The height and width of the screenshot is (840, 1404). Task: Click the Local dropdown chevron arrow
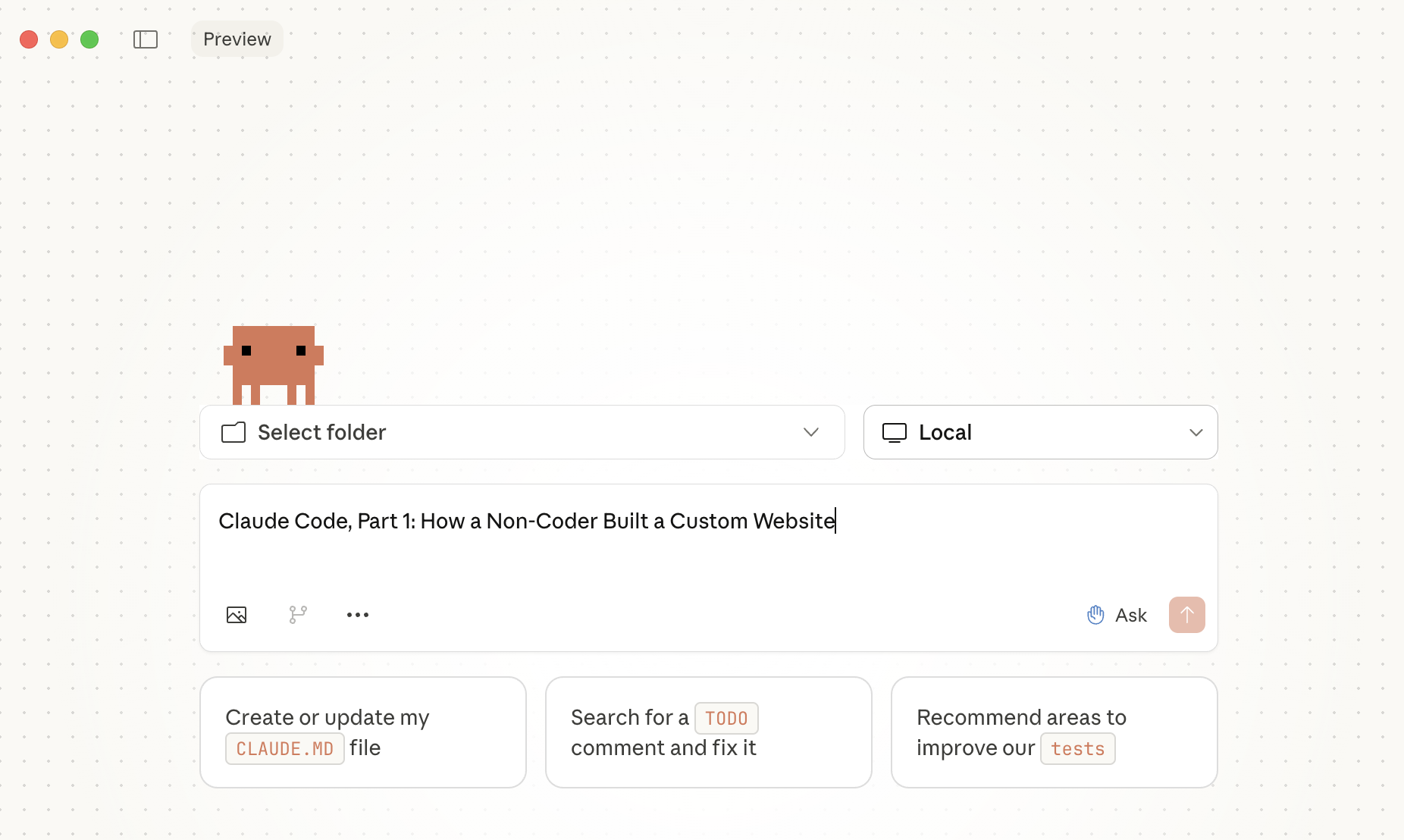(1196, 433)
